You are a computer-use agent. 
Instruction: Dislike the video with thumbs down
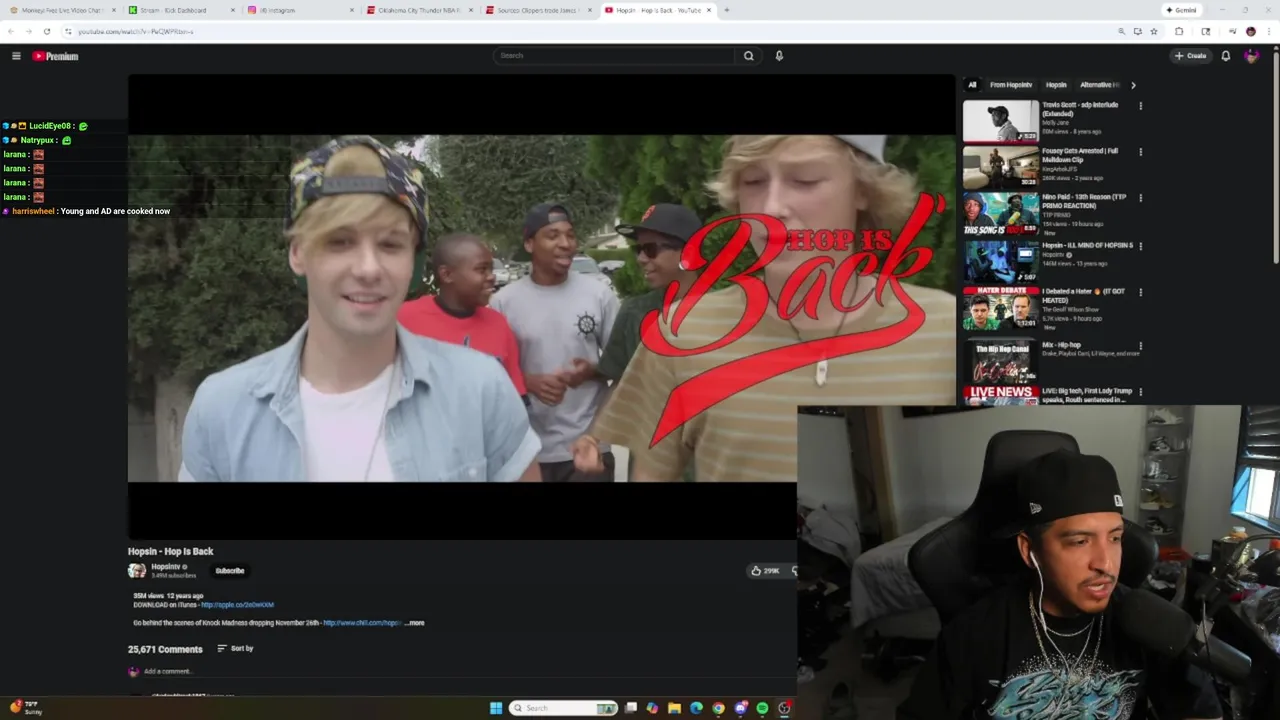(793, 571)
